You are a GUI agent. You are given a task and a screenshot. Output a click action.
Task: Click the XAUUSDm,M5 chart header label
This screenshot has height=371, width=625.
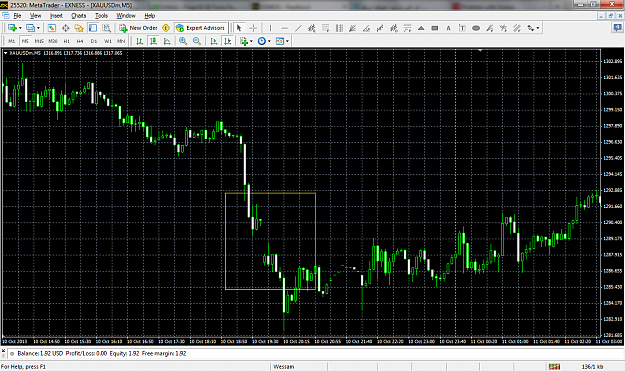pyautogui.click(x=25, y=53)
